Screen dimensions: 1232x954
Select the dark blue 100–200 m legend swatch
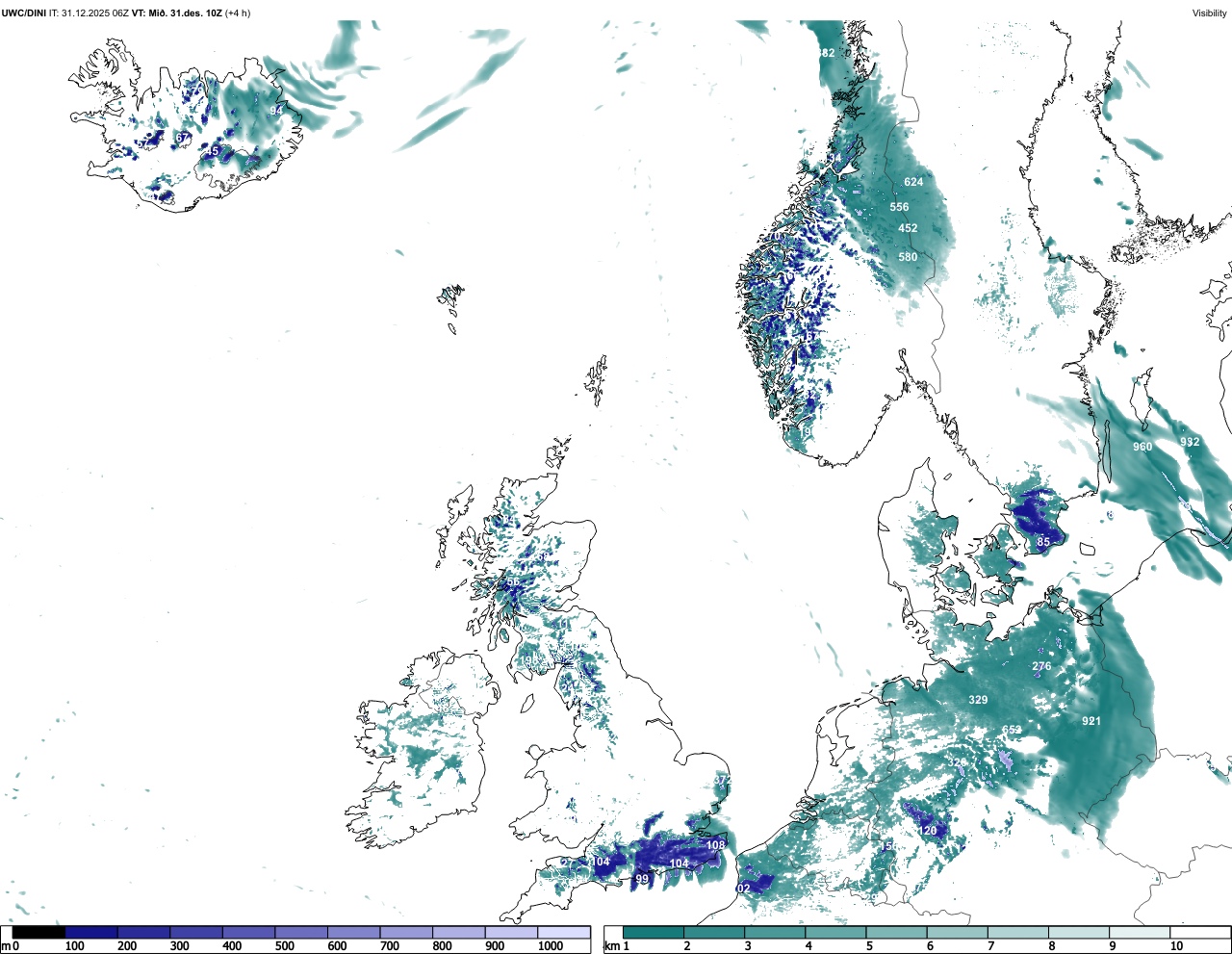click(x=91, y=932)
